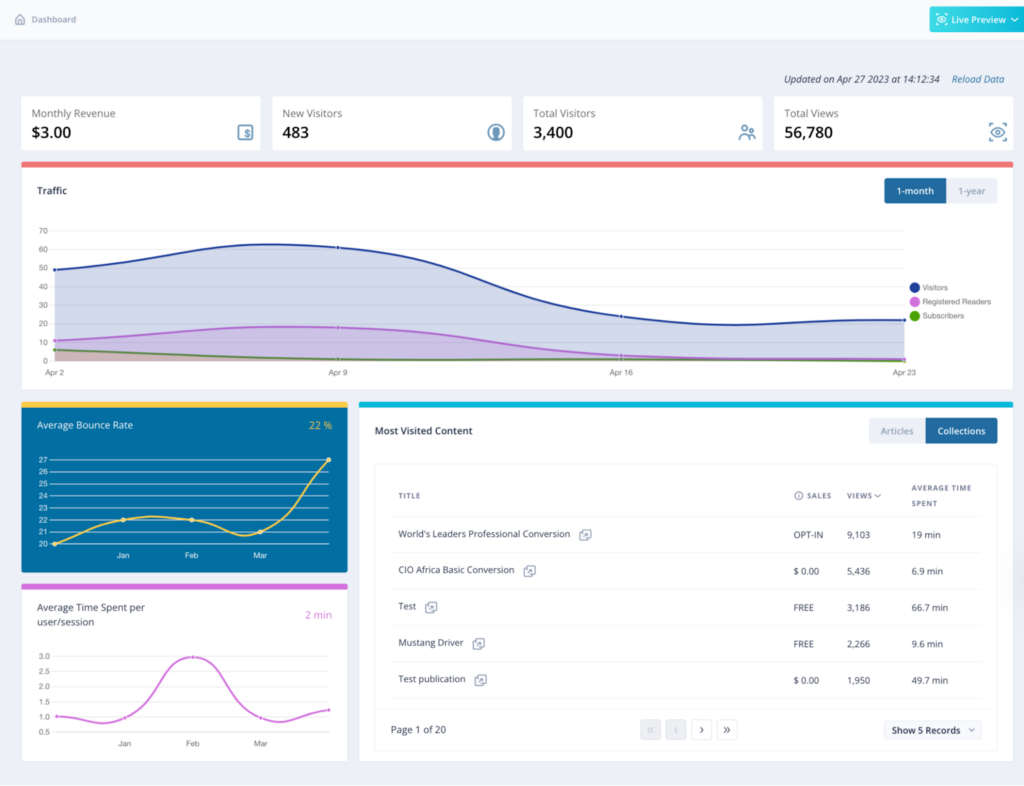Click the 49.7 min time value
Screen dimensions: 1024x786
929,680
